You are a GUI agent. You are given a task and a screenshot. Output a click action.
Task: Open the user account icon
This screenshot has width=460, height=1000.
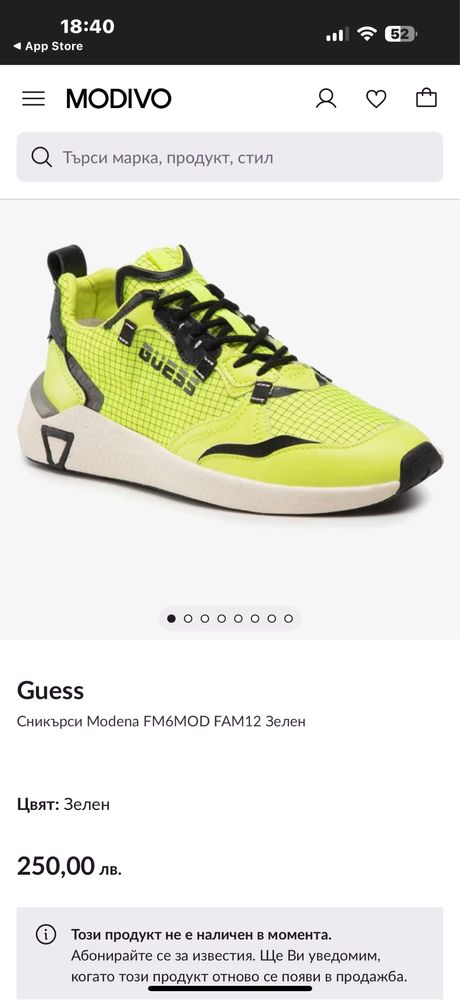pyautogui.click(x=326, y=98)
